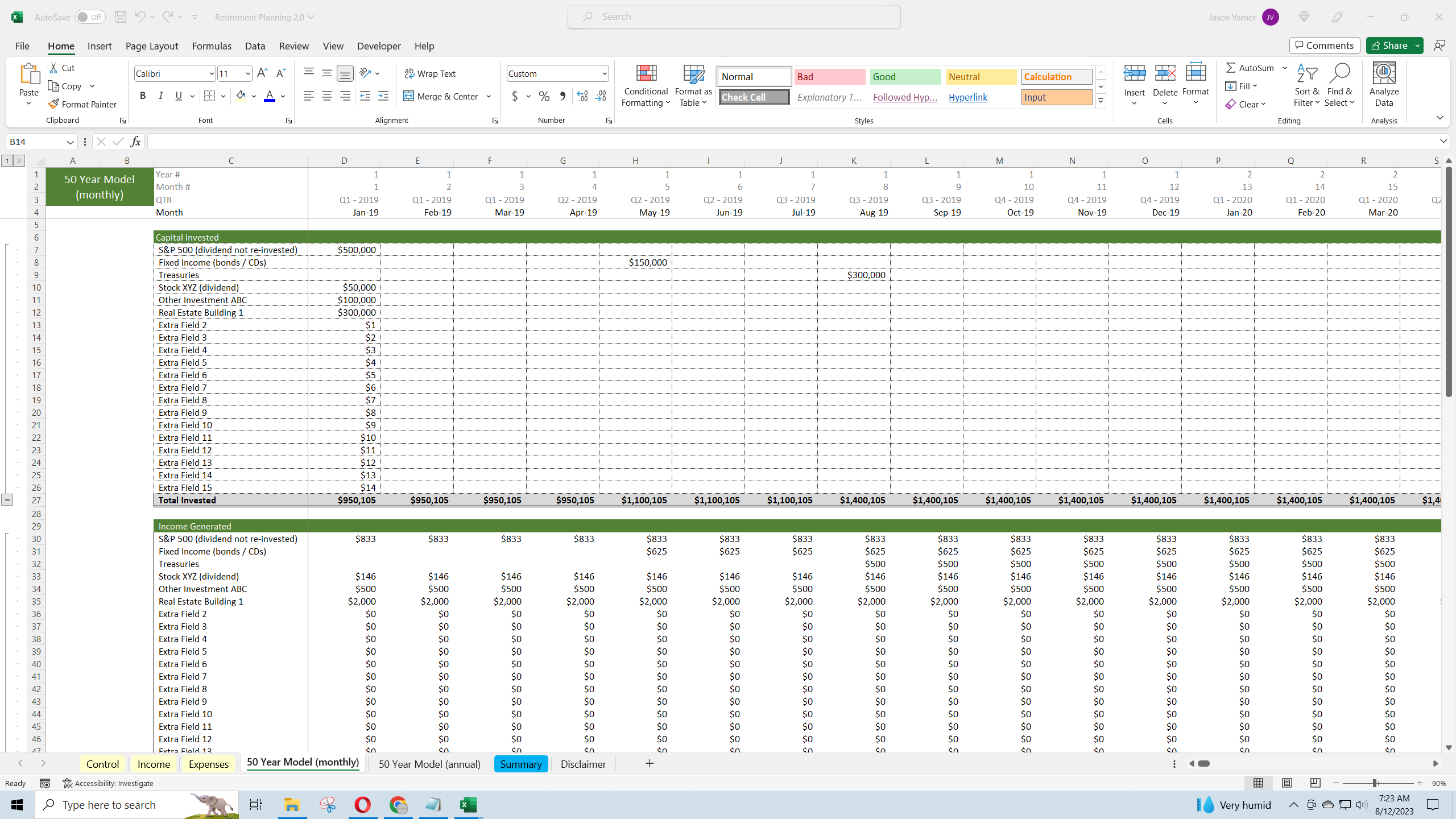Open the Developer ribbon tab

pyautogui.click(x=379, y=46)
